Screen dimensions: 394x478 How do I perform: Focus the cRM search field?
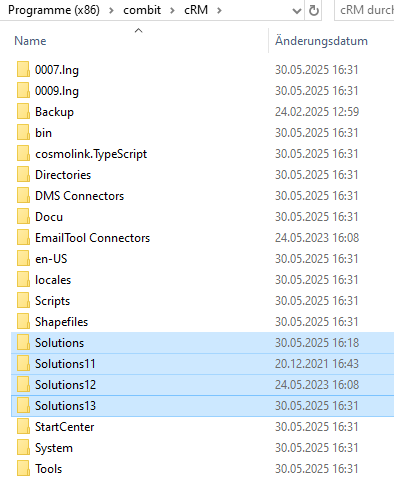tap(364, 10)
